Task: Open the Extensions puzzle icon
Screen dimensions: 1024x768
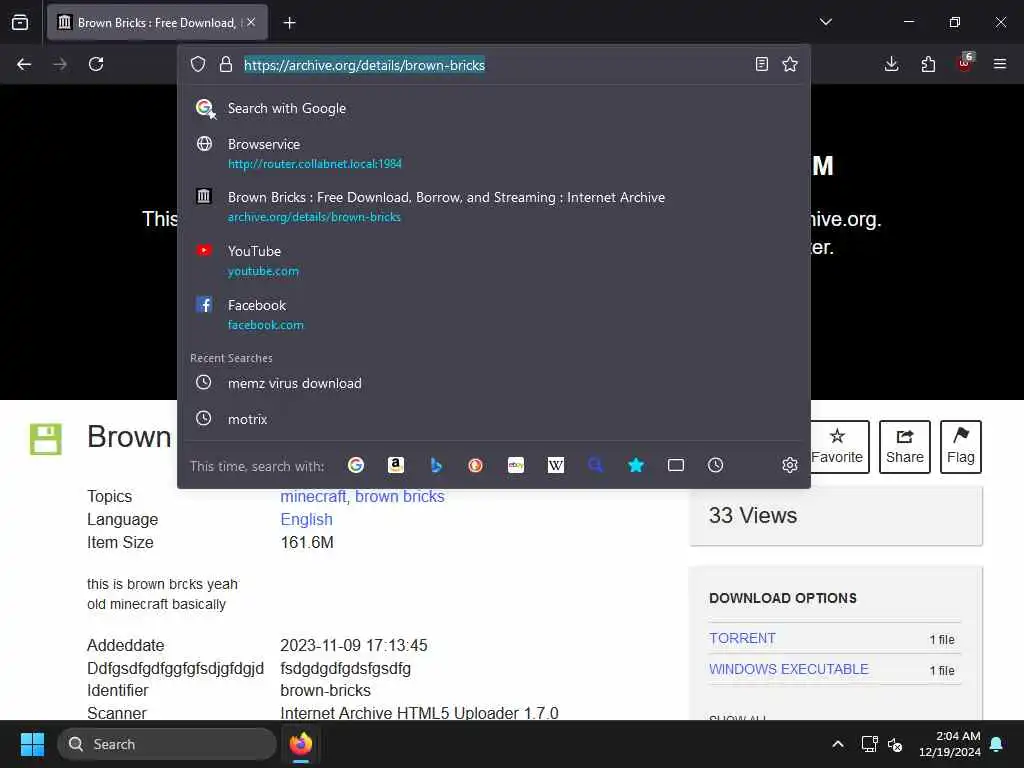Action: 928,64
